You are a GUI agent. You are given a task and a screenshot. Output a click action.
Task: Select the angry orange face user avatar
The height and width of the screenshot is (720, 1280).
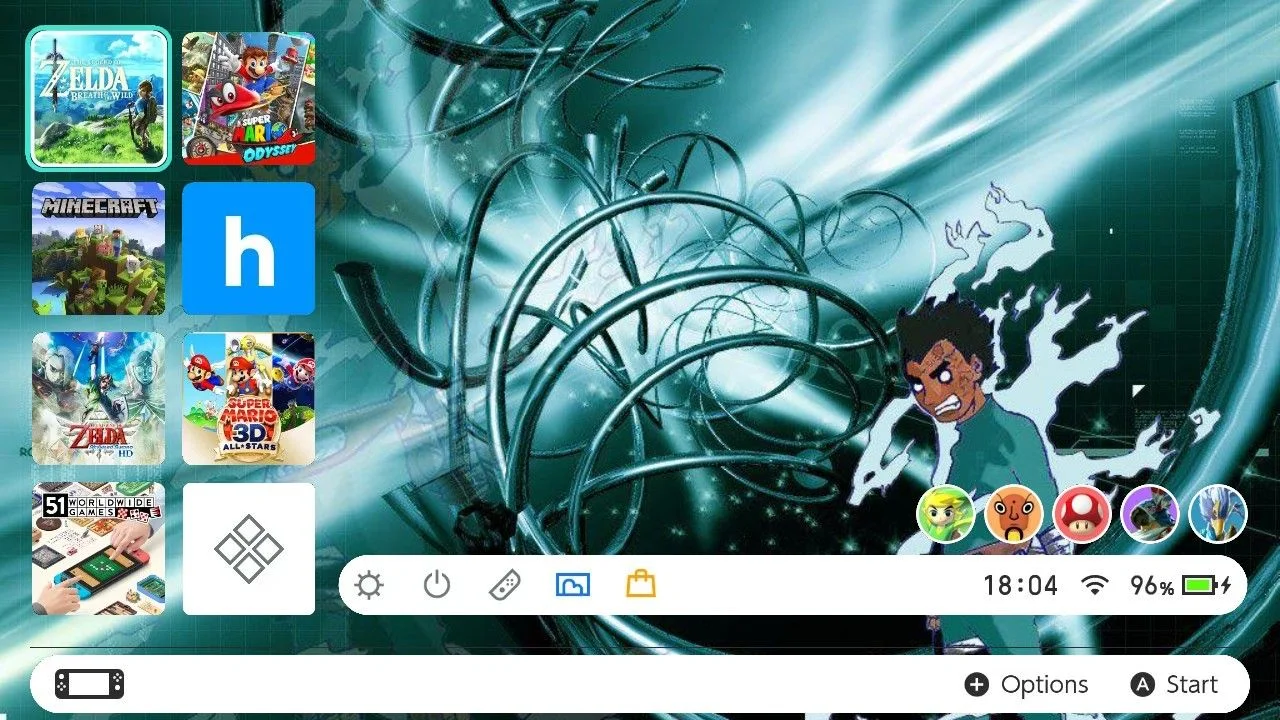click(x=1014, y=514)
